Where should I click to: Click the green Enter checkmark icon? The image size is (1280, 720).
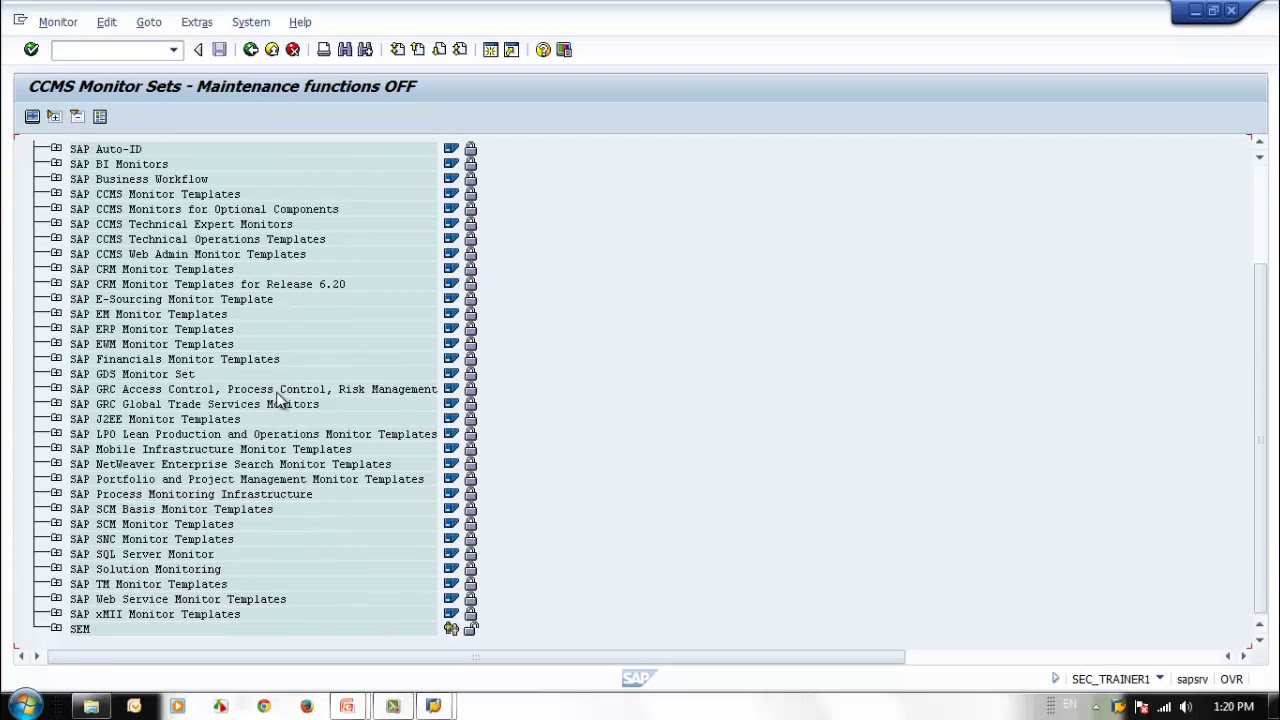tap(31, 50)
